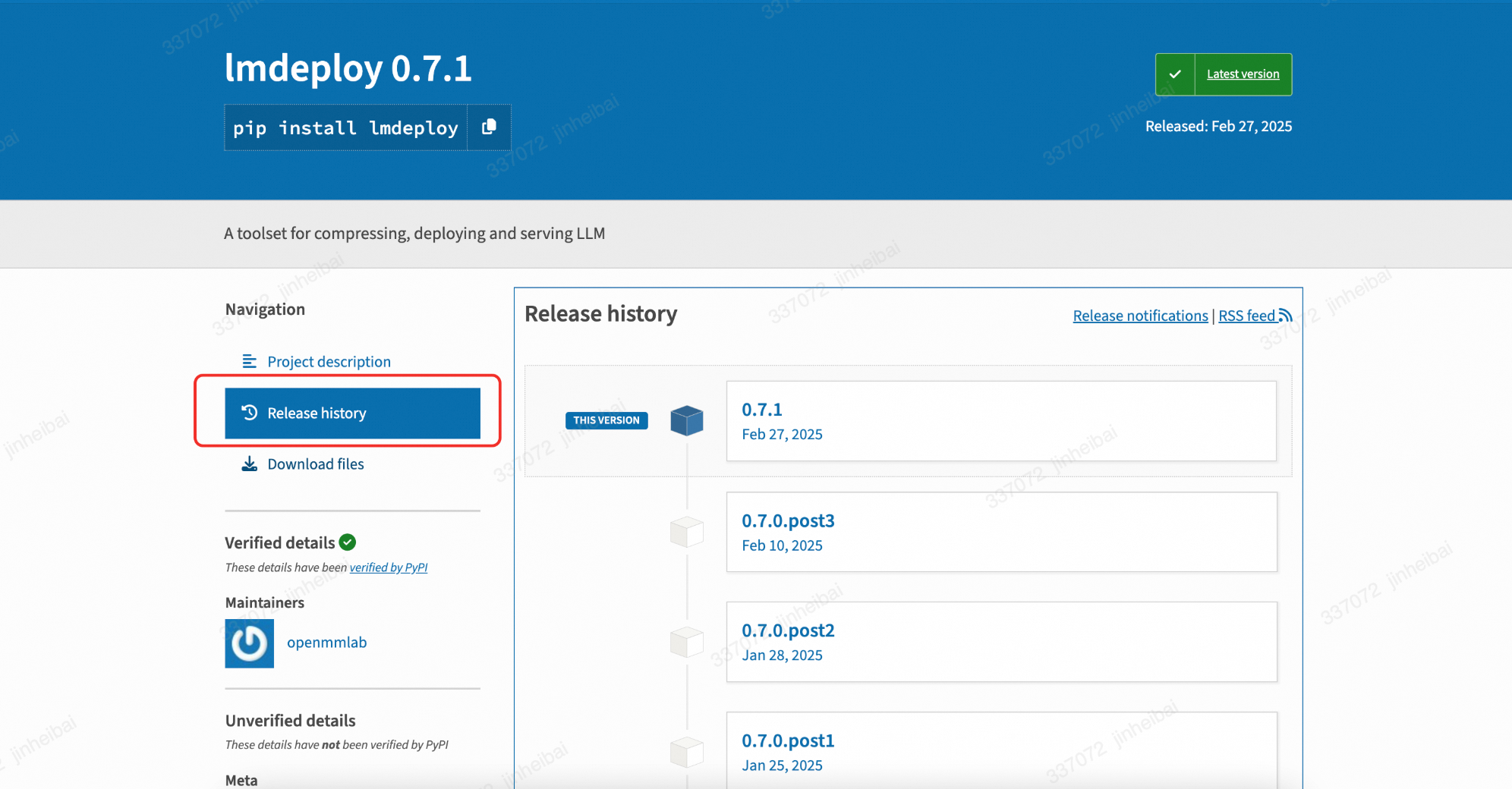1512x789 pixels.
Task: Click the Jan 25, 2025 release date
Action: coord(782,765)
